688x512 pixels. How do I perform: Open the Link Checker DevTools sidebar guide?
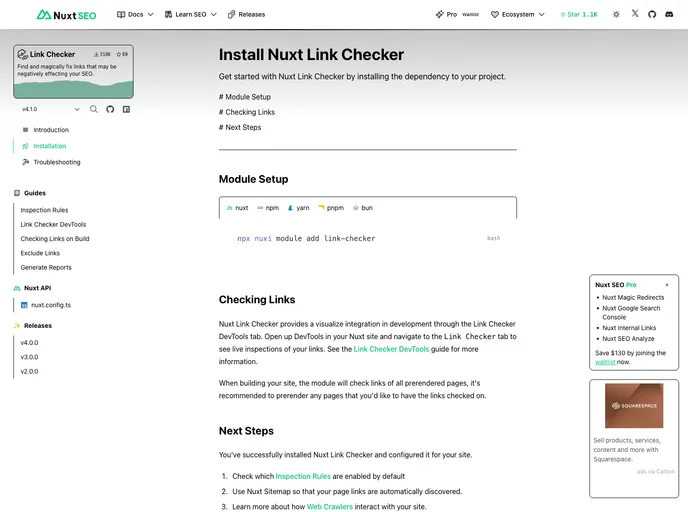click(x=53, y=225)
